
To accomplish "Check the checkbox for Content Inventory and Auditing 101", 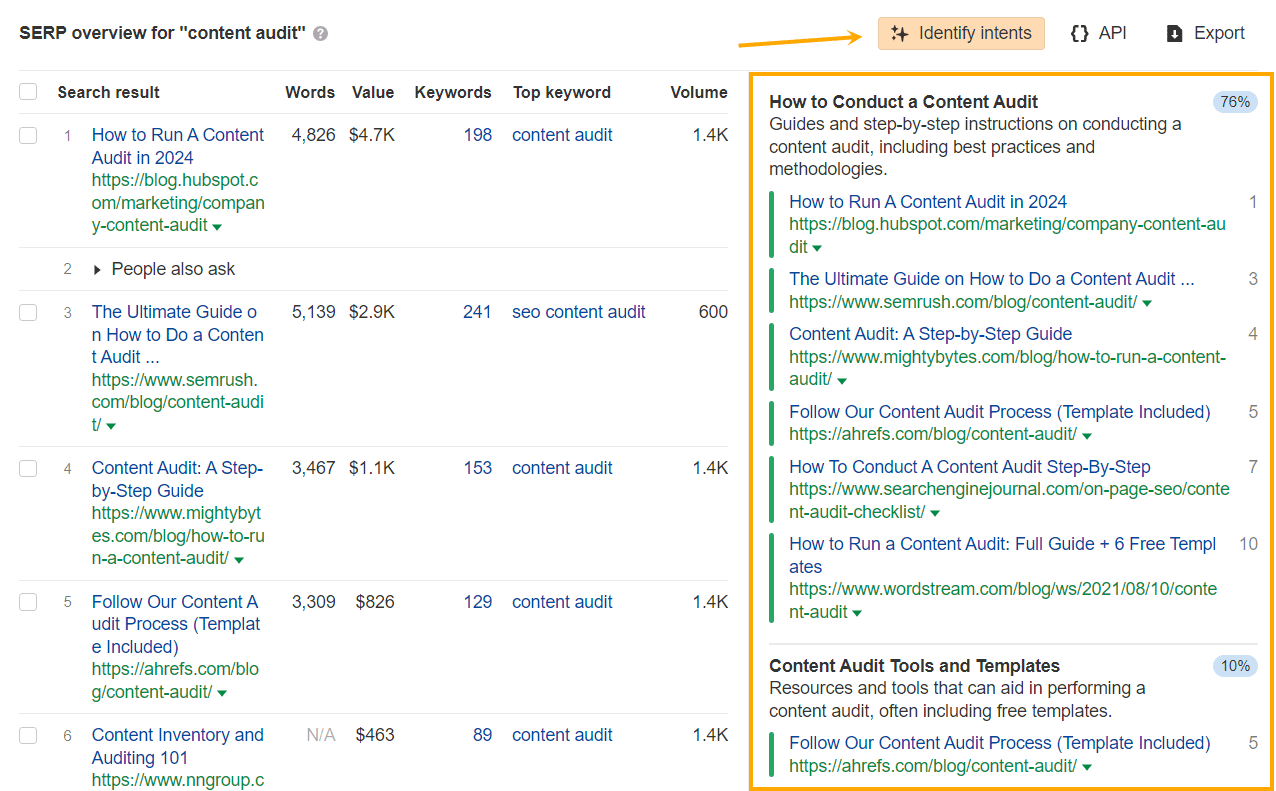I will click(x=28, y=735).
